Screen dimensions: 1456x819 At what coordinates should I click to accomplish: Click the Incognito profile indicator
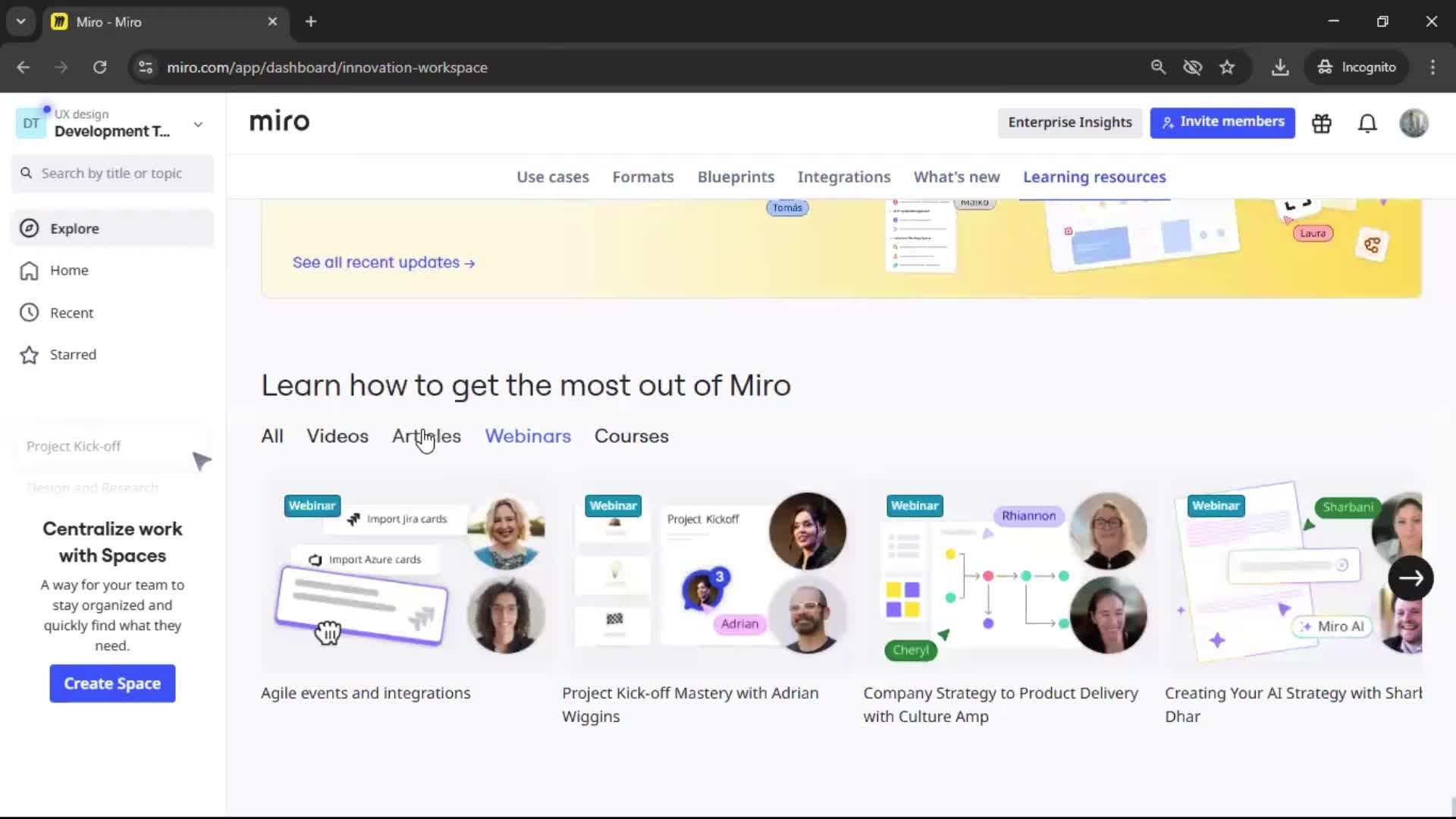1357,67
